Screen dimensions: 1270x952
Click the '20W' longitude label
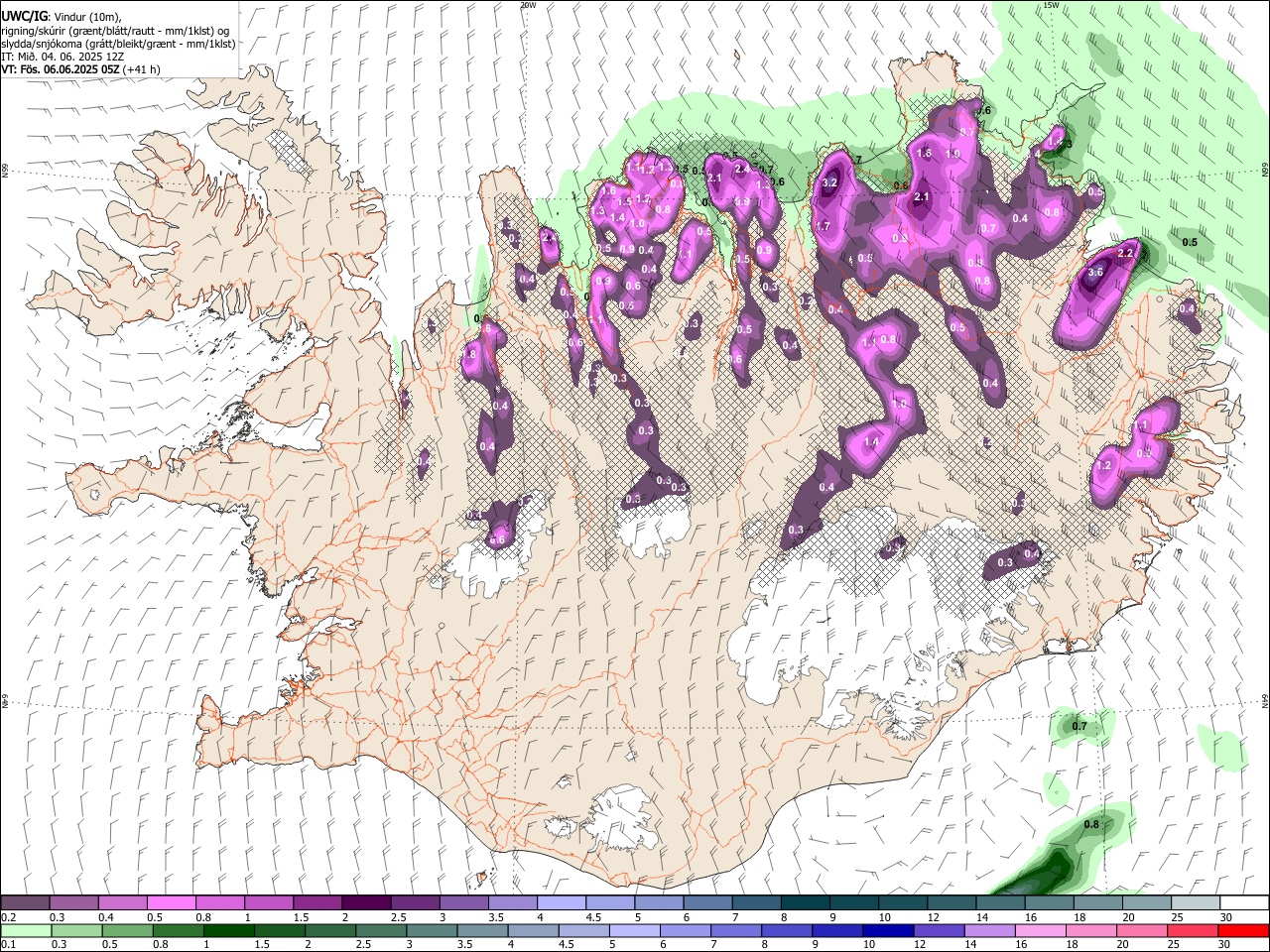(528, 5)
